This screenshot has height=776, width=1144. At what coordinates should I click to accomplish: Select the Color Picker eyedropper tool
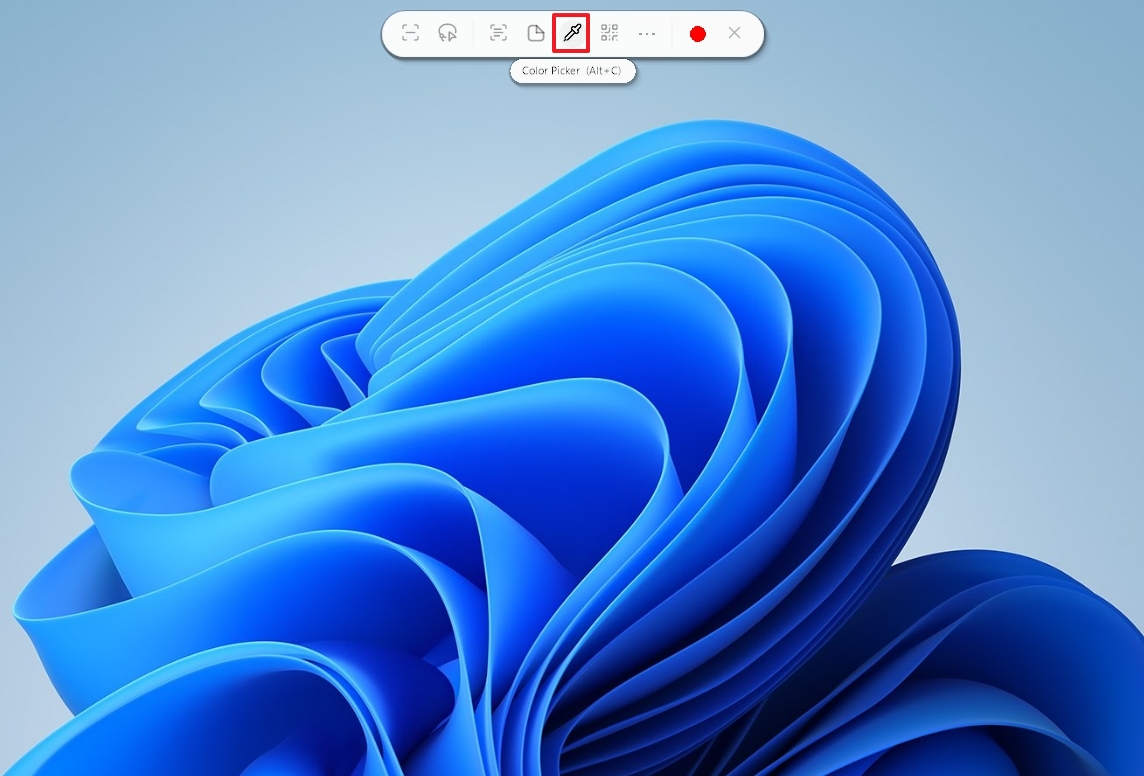point(571,33)
